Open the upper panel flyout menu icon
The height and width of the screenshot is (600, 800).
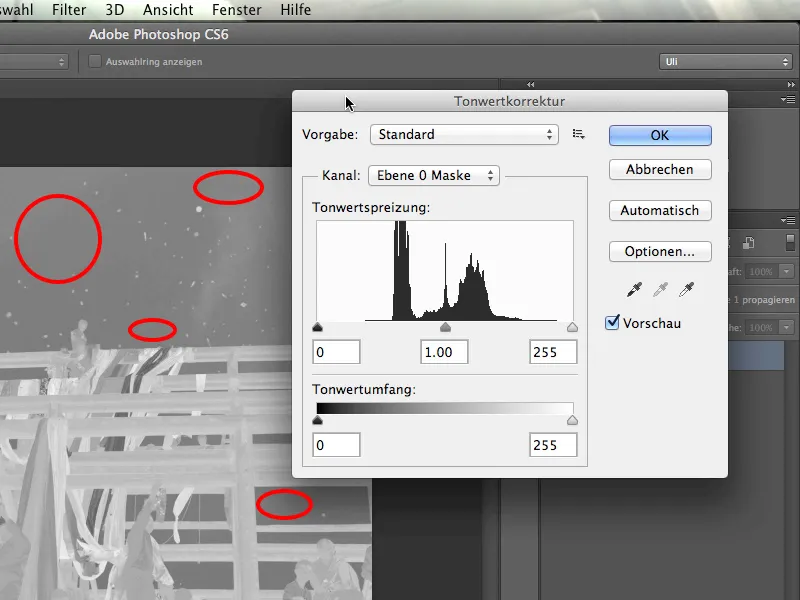pyautogui.click(x=788, y=99)
